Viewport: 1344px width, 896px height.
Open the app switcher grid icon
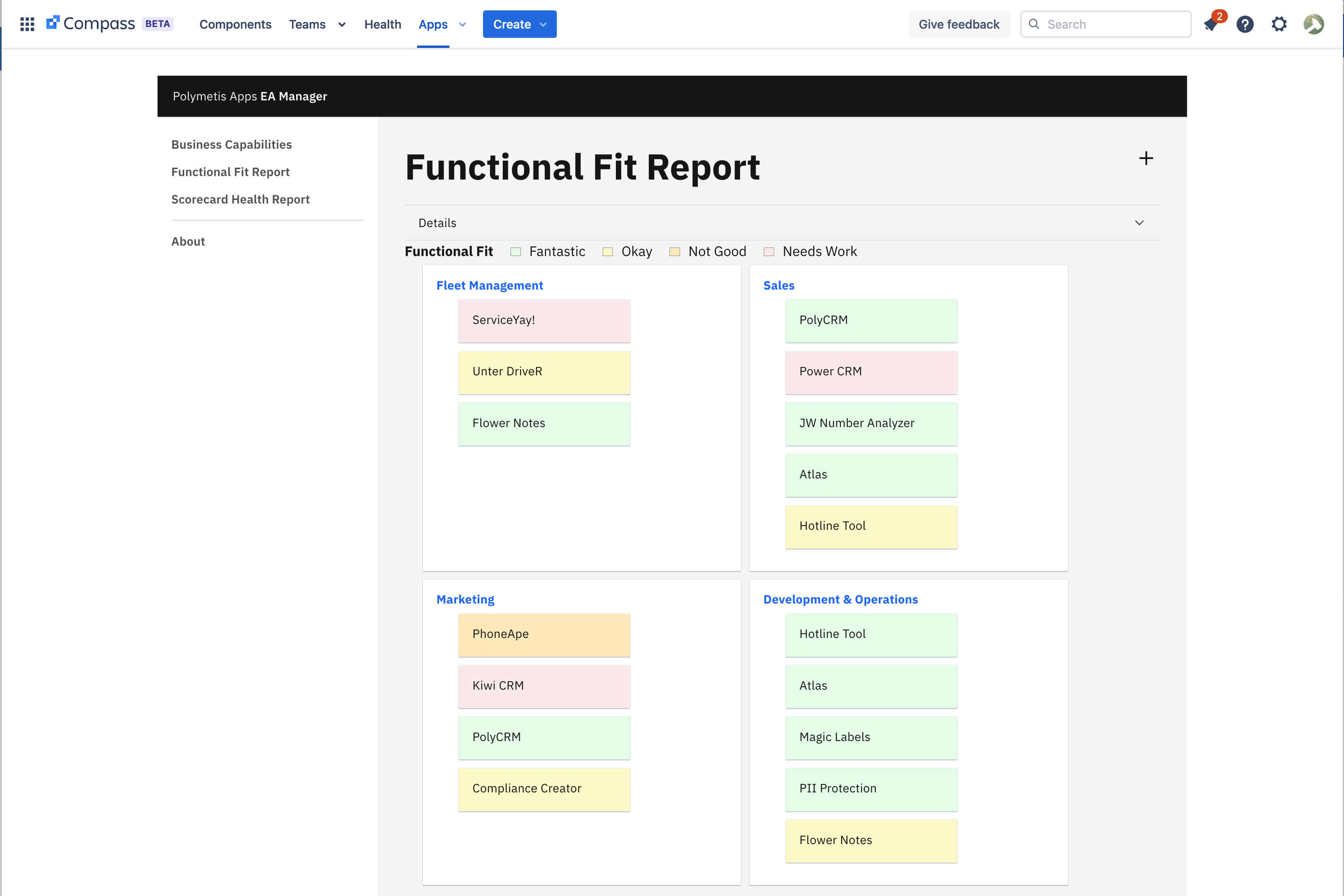27,24
